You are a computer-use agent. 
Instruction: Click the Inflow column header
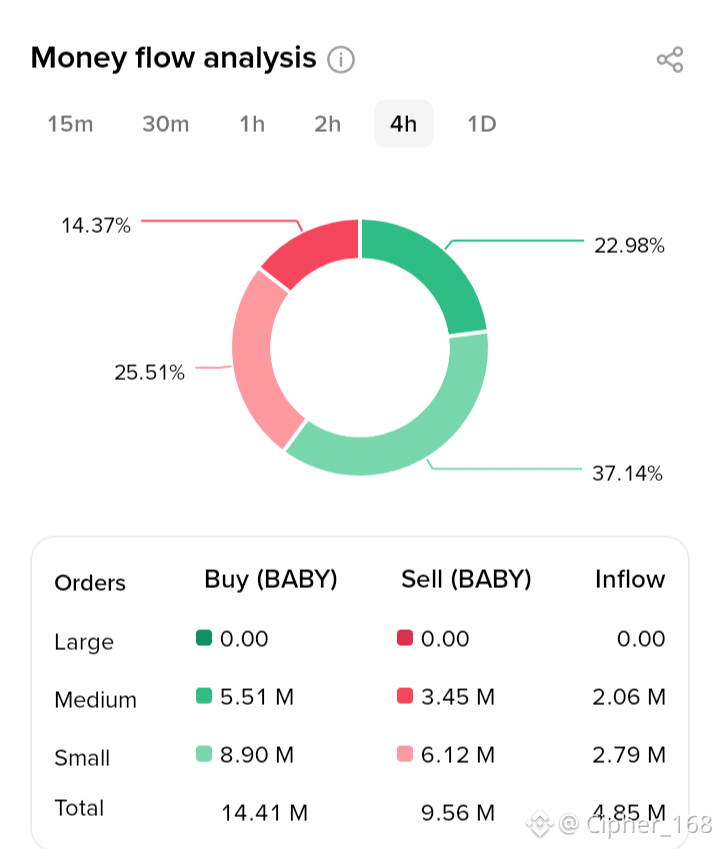630,579
